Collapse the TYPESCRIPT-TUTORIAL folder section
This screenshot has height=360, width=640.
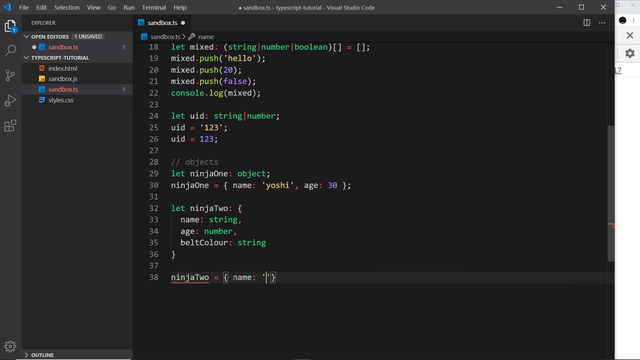pos(27,58)
